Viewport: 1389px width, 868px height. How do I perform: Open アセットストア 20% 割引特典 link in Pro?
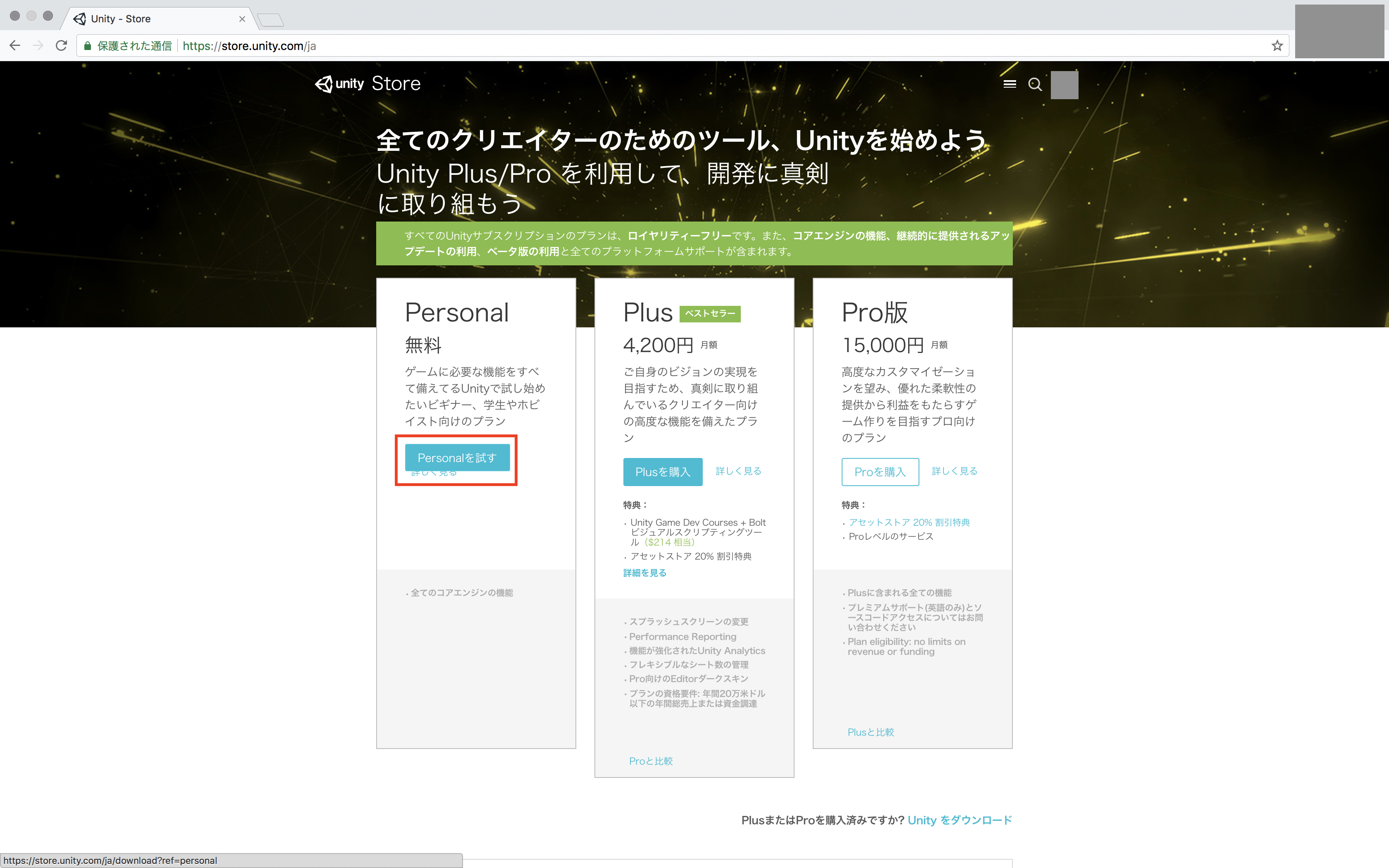coord(909,522)
